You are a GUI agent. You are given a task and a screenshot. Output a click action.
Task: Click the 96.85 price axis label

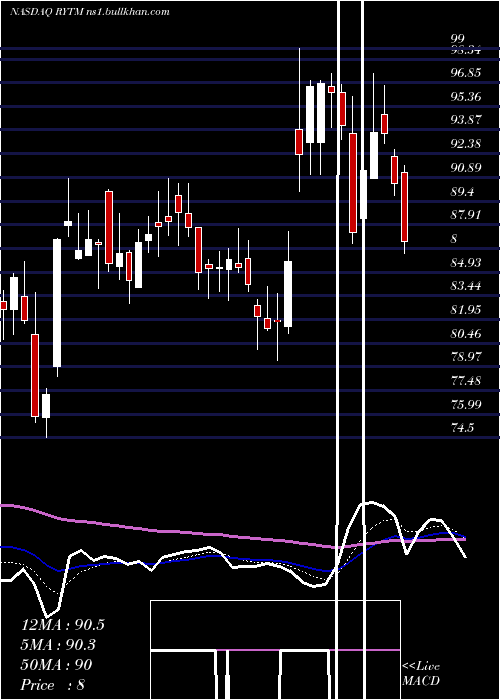pyautogui.click(x=466, y=72)
